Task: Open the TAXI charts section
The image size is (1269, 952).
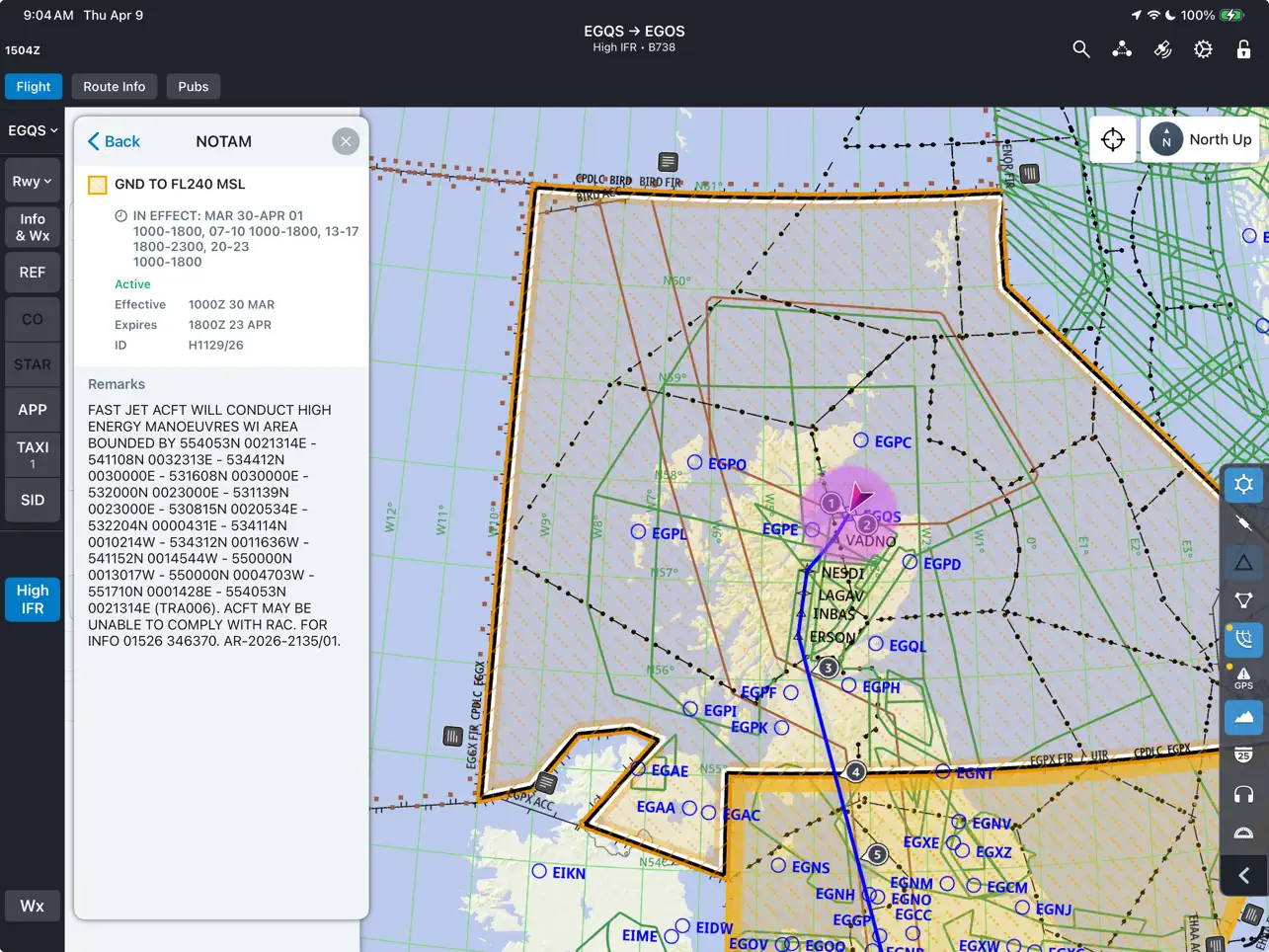Action: click(33, 454)
